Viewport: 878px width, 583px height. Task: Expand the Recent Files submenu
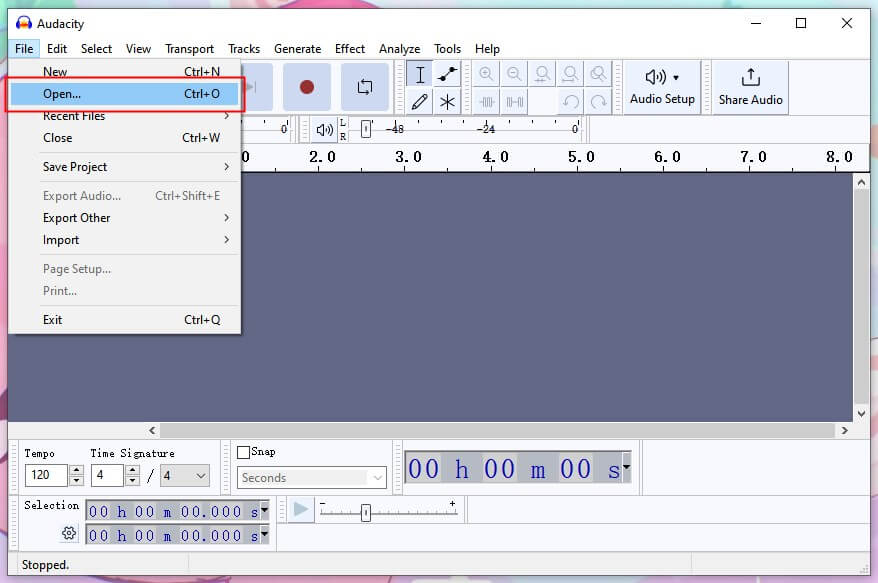coord(124,116)
